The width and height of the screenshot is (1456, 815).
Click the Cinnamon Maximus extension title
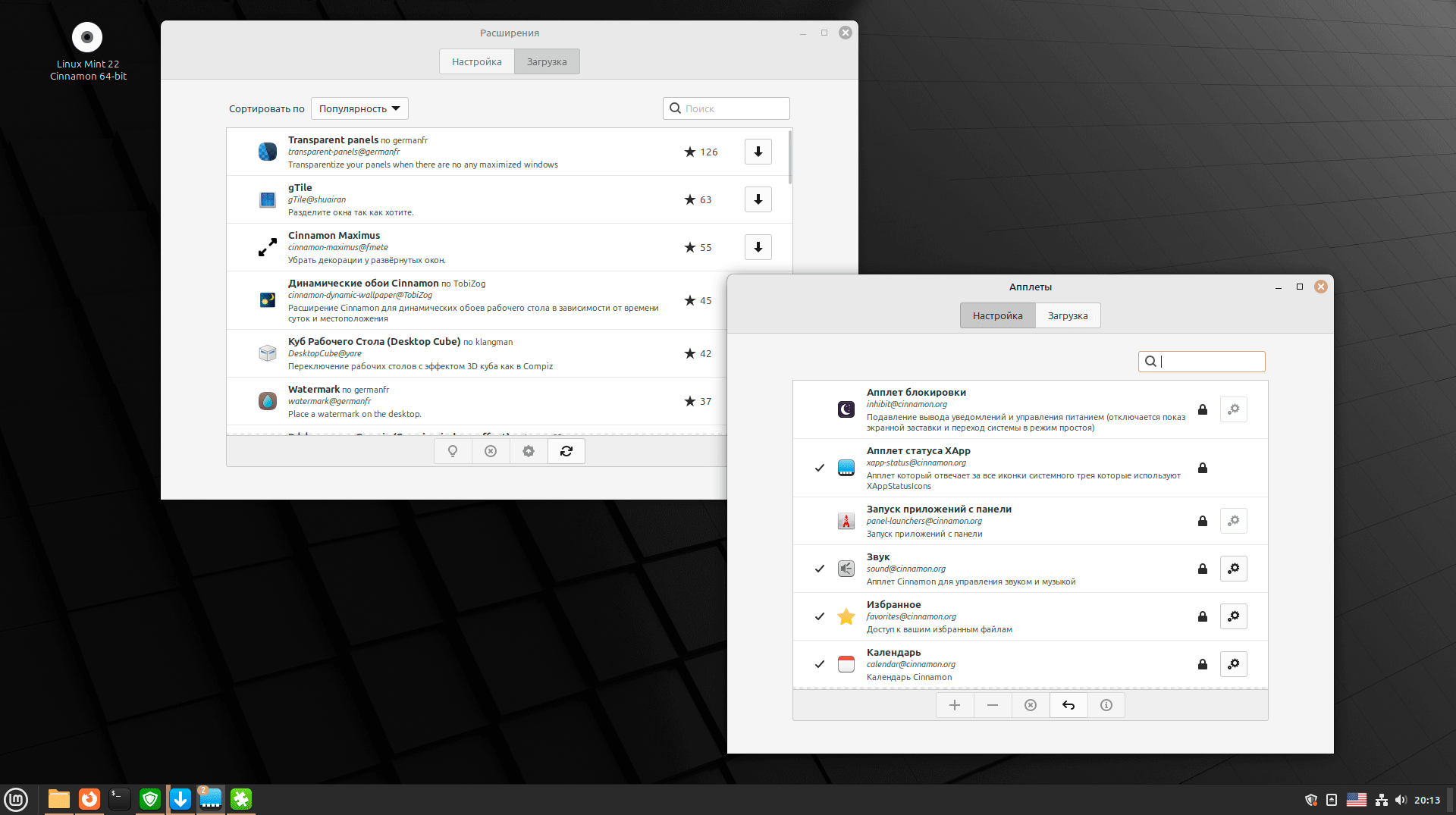coord(334,235)
